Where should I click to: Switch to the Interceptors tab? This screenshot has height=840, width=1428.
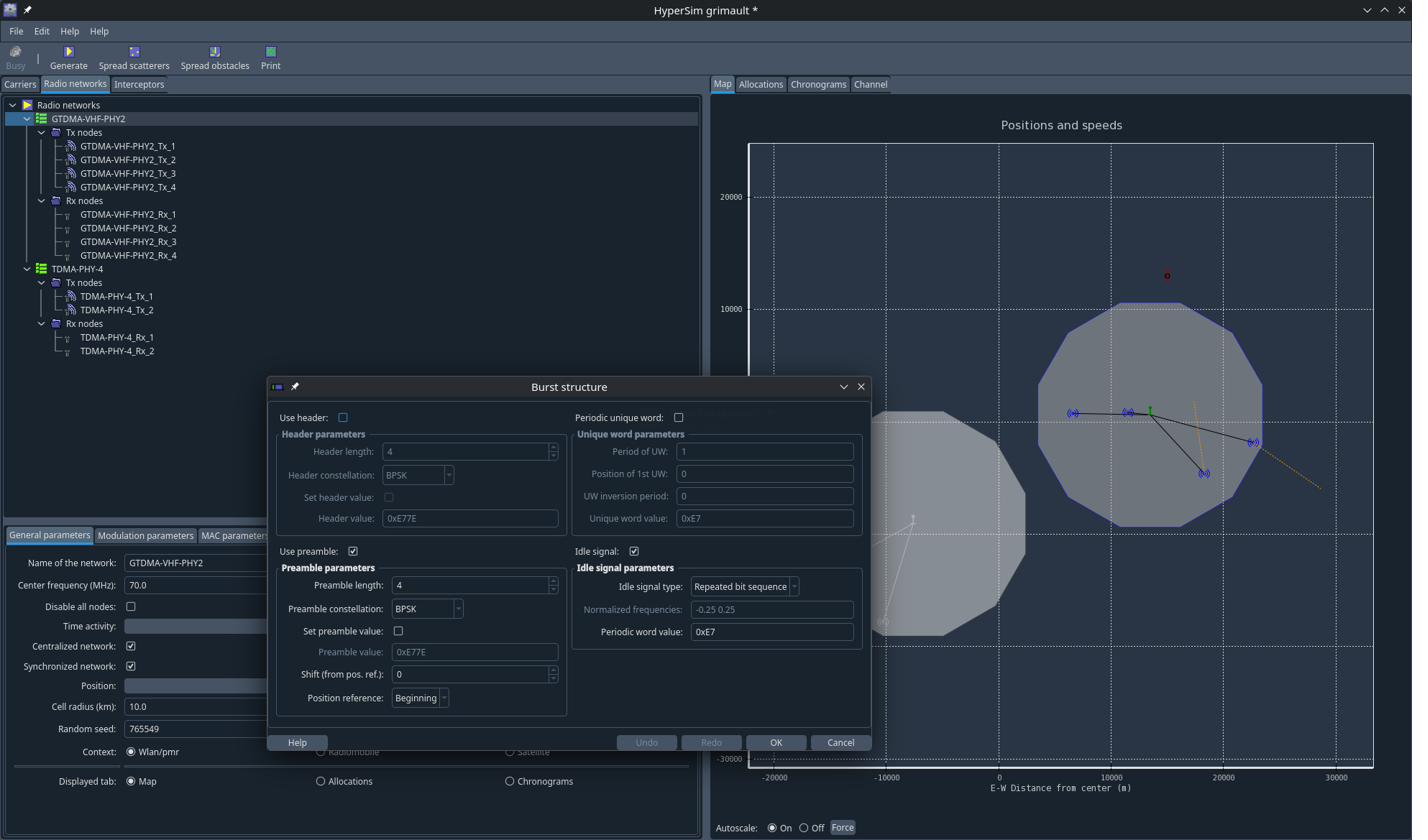click(x=139, y=85)
